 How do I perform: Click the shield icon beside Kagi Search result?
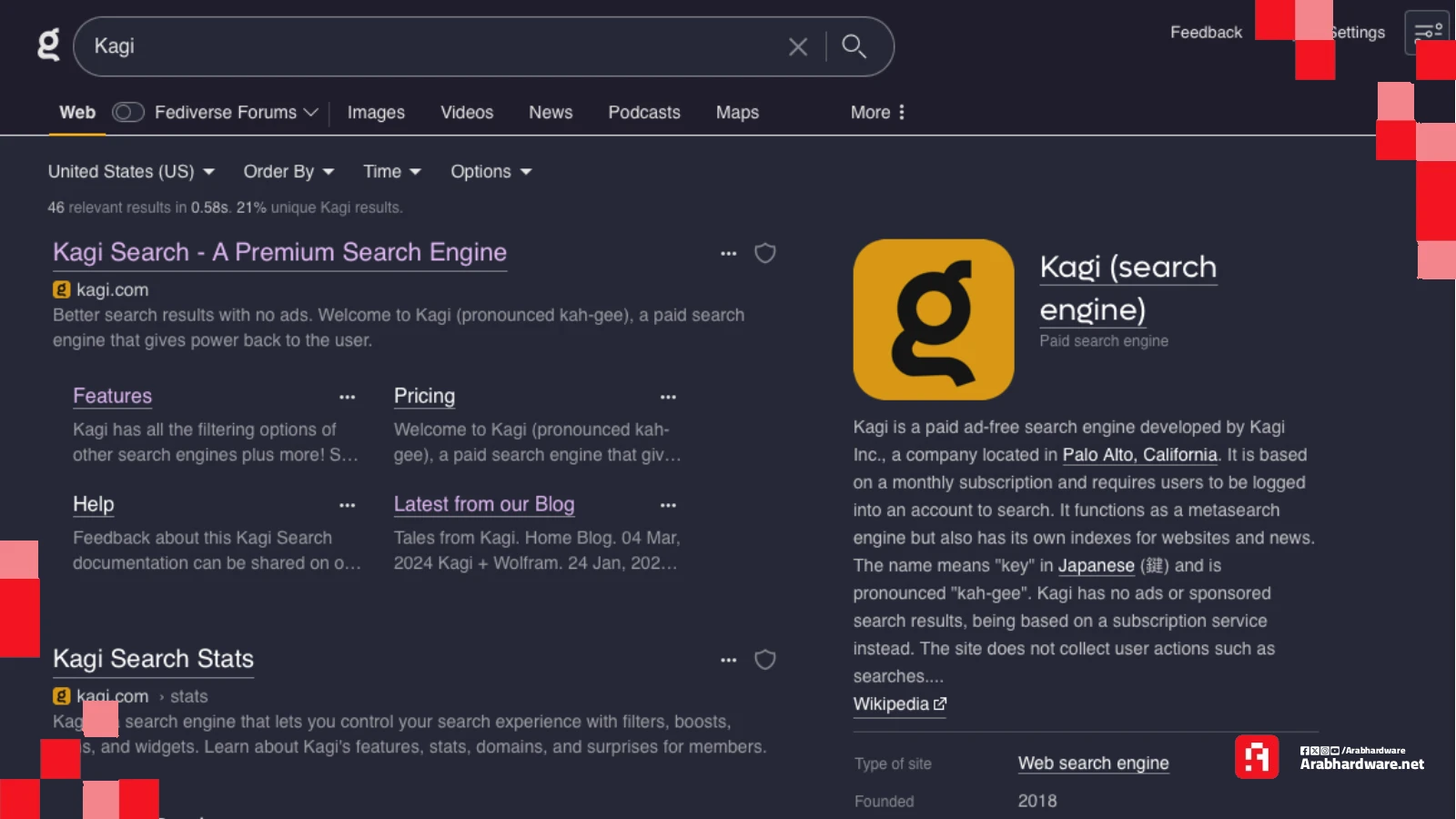765,253
